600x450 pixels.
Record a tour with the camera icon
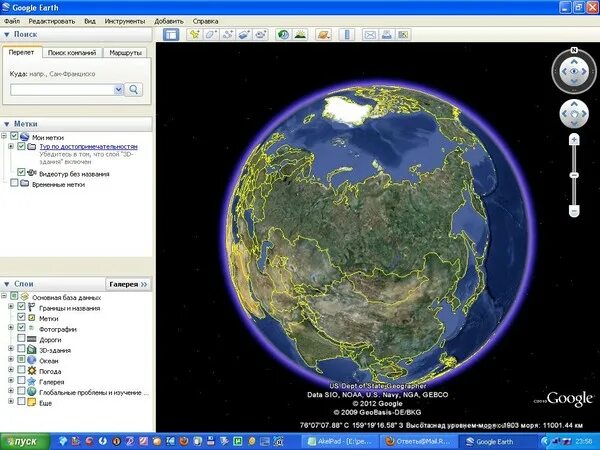click(x=261, y=35)
